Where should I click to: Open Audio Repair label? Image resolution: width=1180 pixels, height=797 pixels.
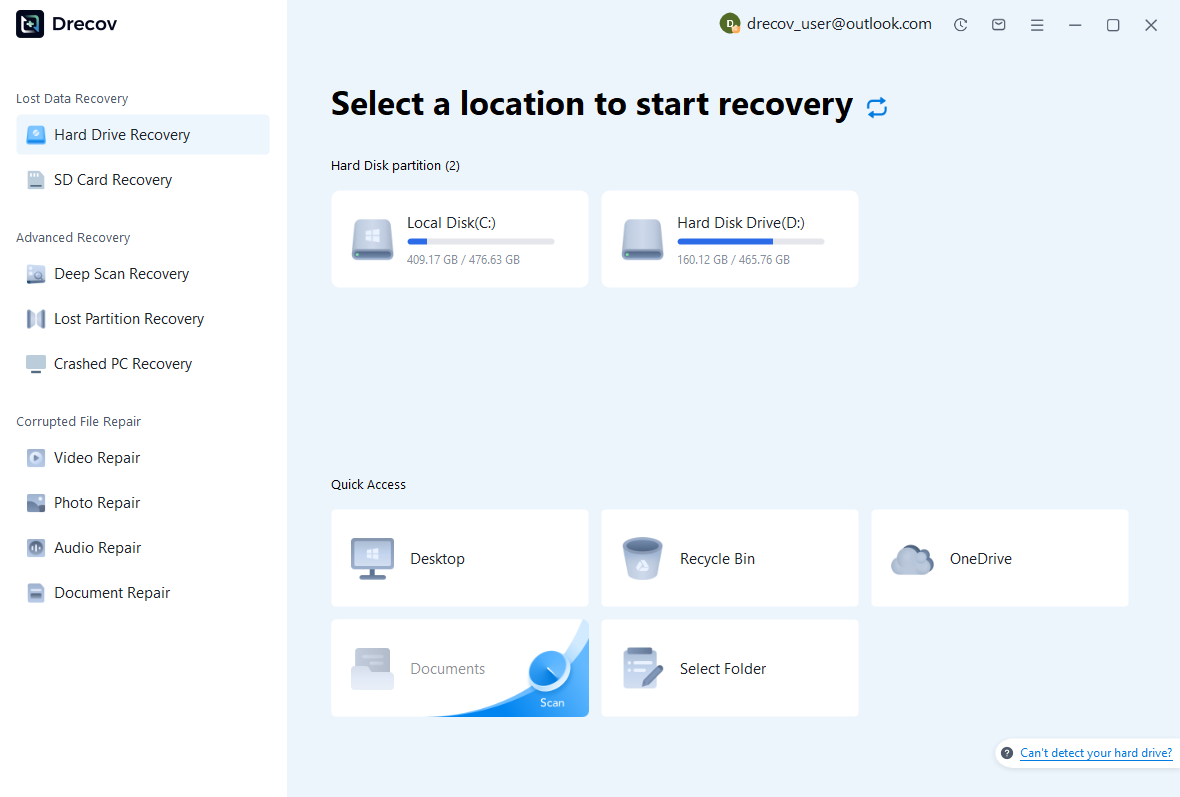(98, 548)
